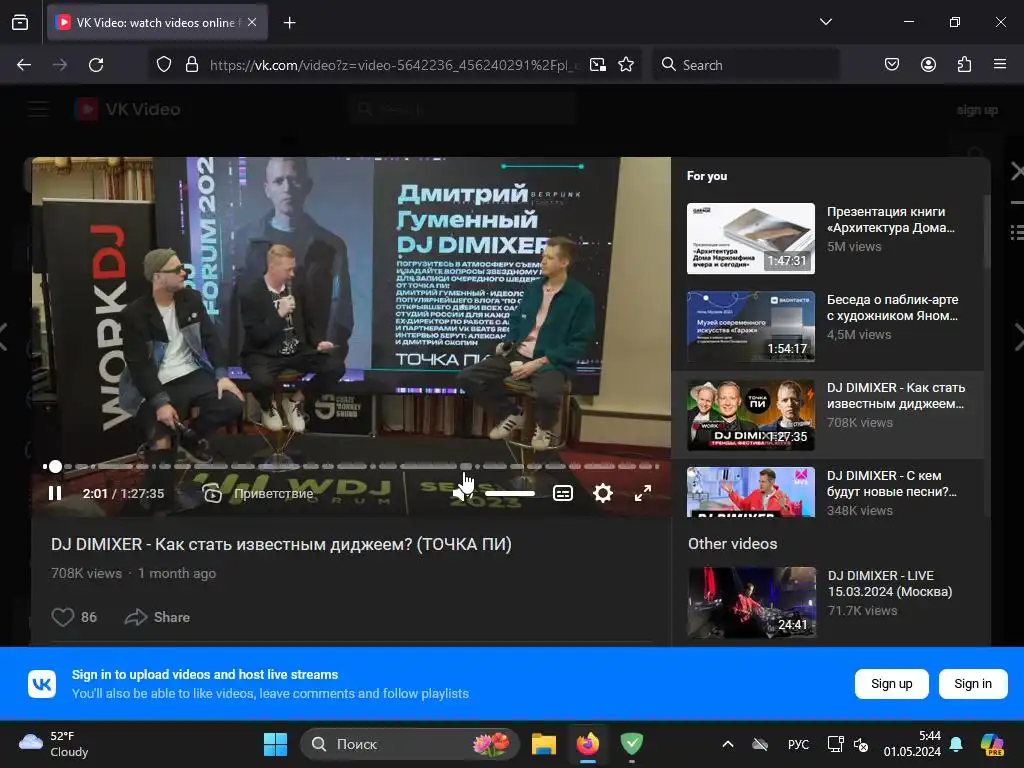Image resolution: width=1024 pixels, height=768 pixels.
Task: Click the address bar URL
Action: point(394,65)
